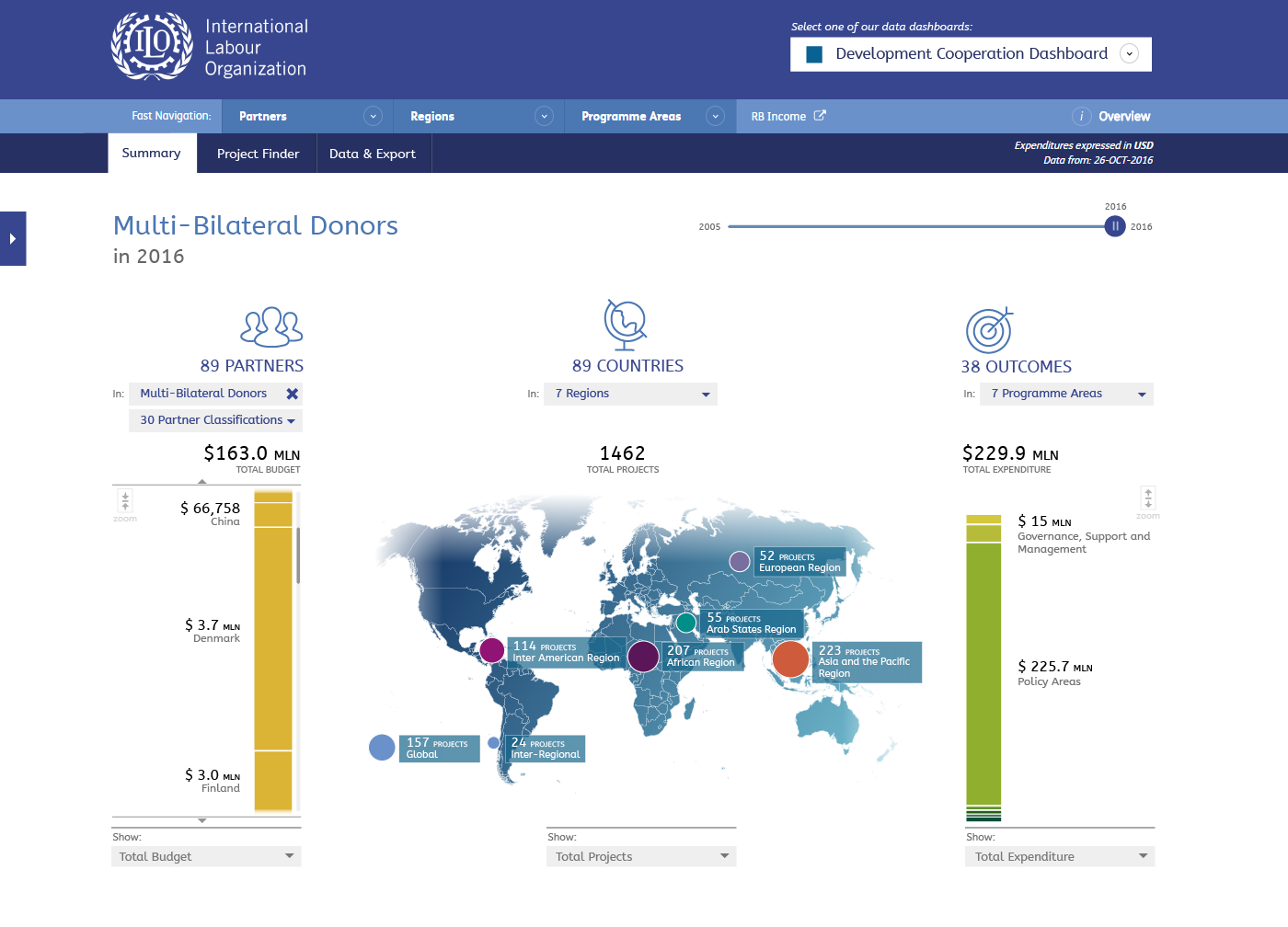Click the Asia and the Pacific map circle
This screenshot has height=927, width=1288.
click(790, 658)
